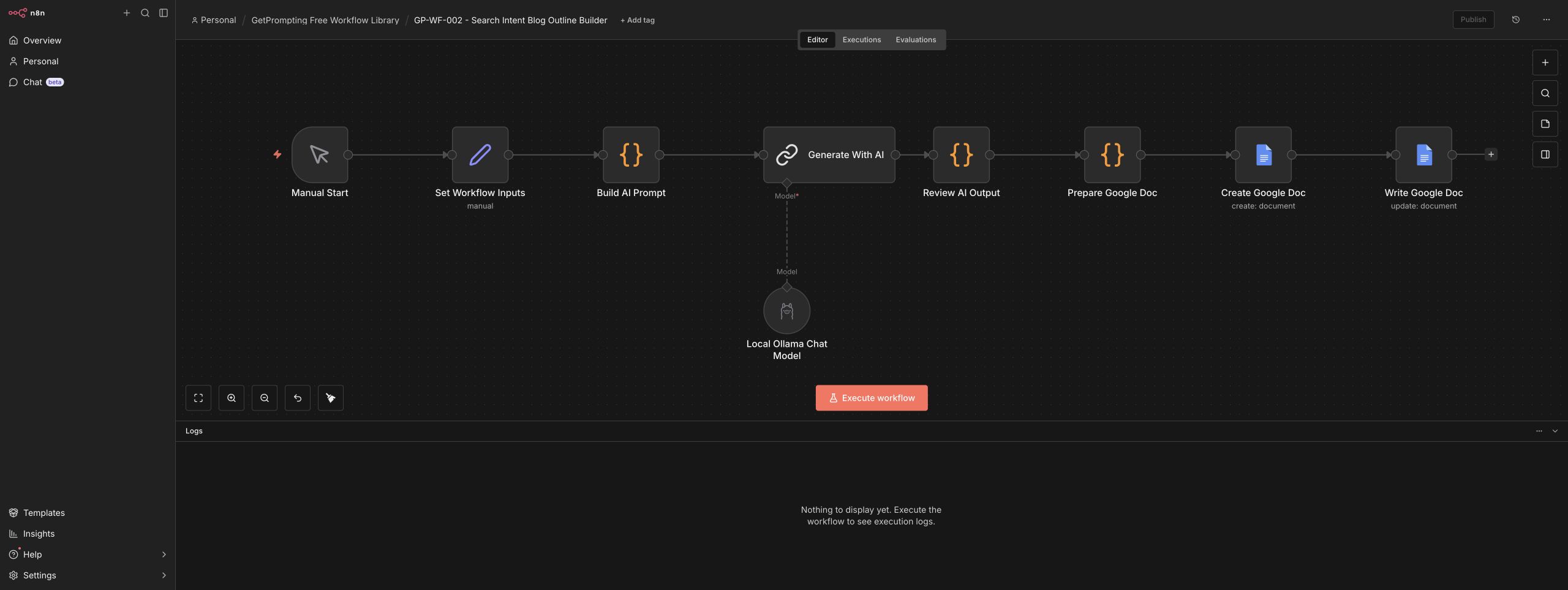Click the Logs panel header
The width and height of the screenshot is (1568, 590).
(871, 431)
